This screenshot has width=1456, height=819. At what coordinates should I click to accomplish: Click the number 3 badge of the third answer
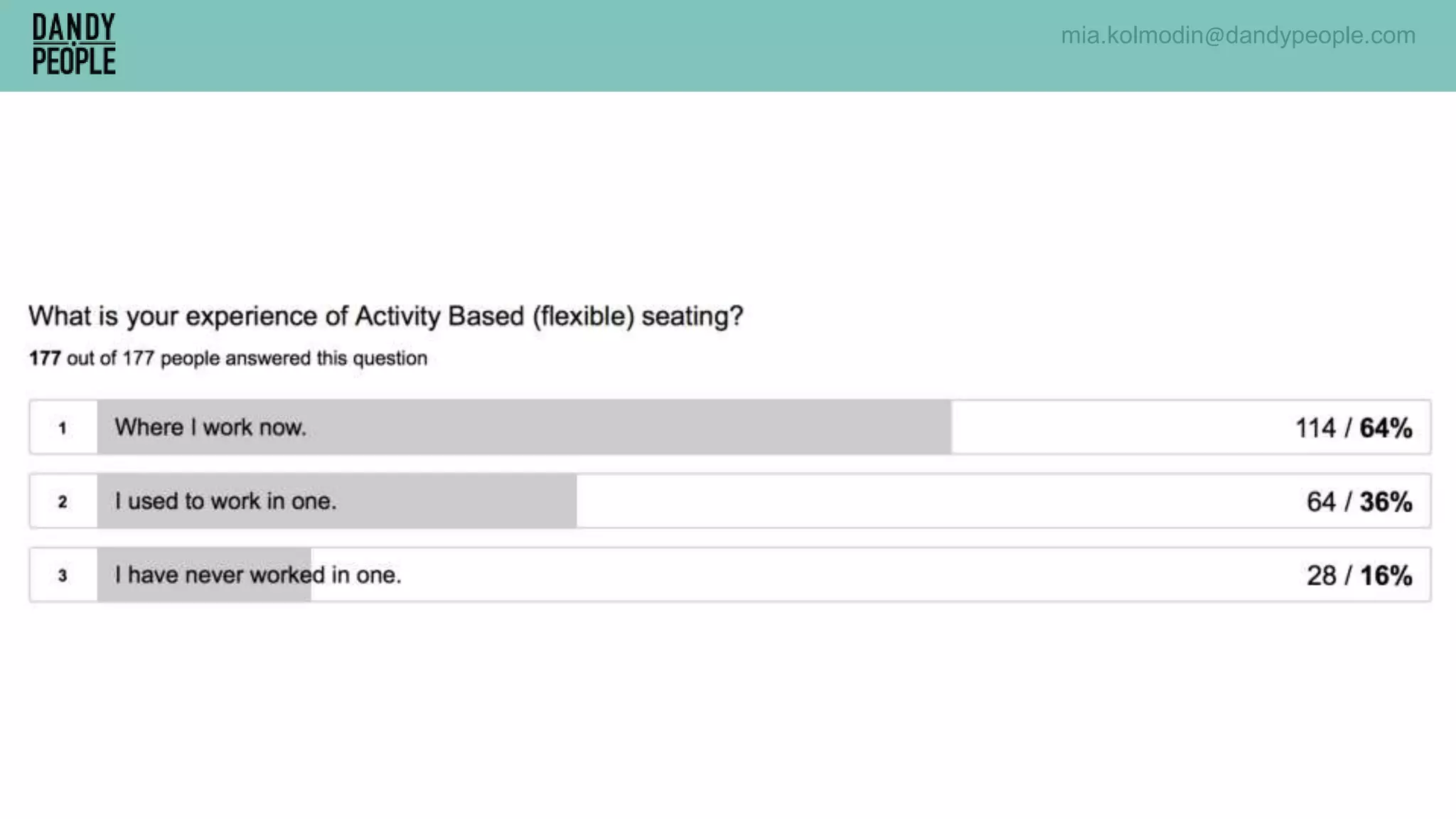(63, 575)
